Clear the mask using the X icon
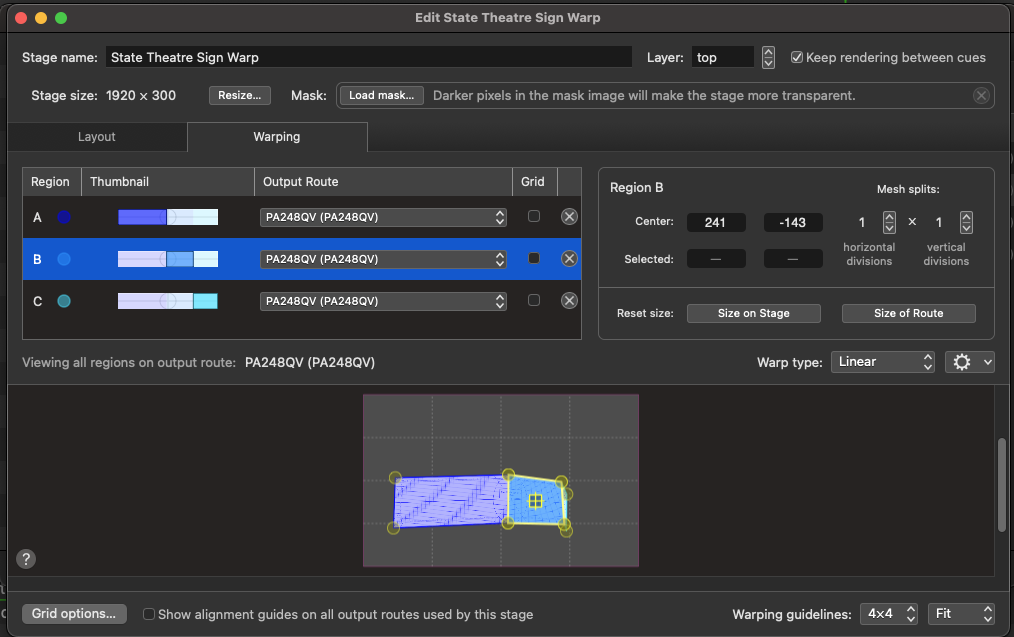Screen dimensions: 1014x637 click(x=981, y=96)
